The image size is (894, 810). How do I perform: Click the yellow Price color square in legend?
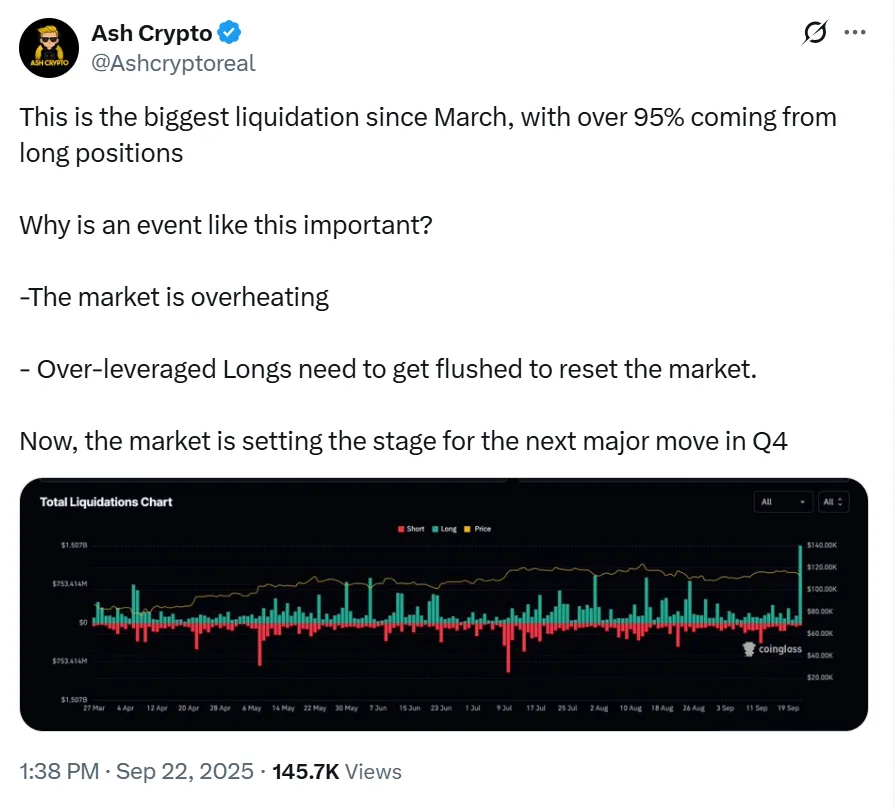(468, 528)
